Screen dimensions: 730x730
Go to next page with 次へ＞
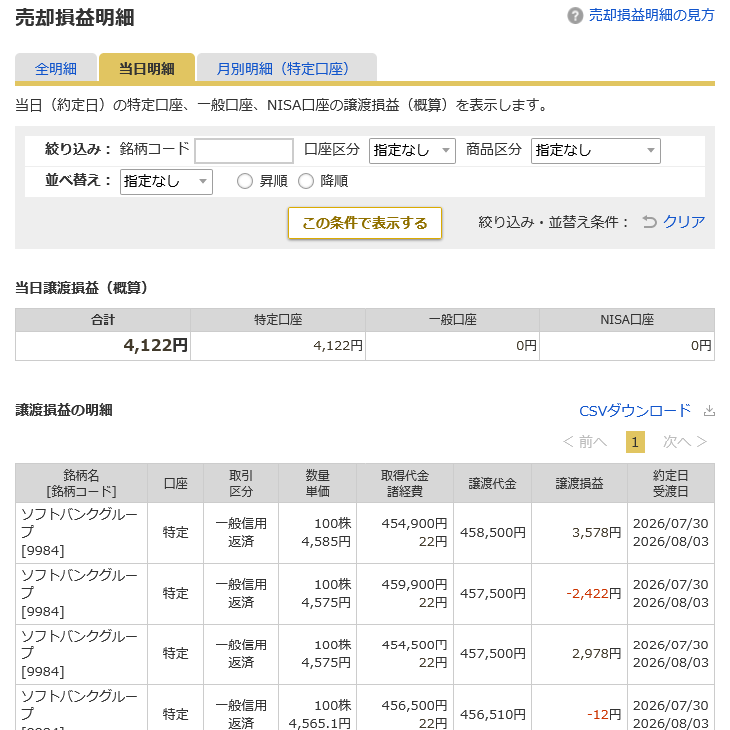[685, 441]
